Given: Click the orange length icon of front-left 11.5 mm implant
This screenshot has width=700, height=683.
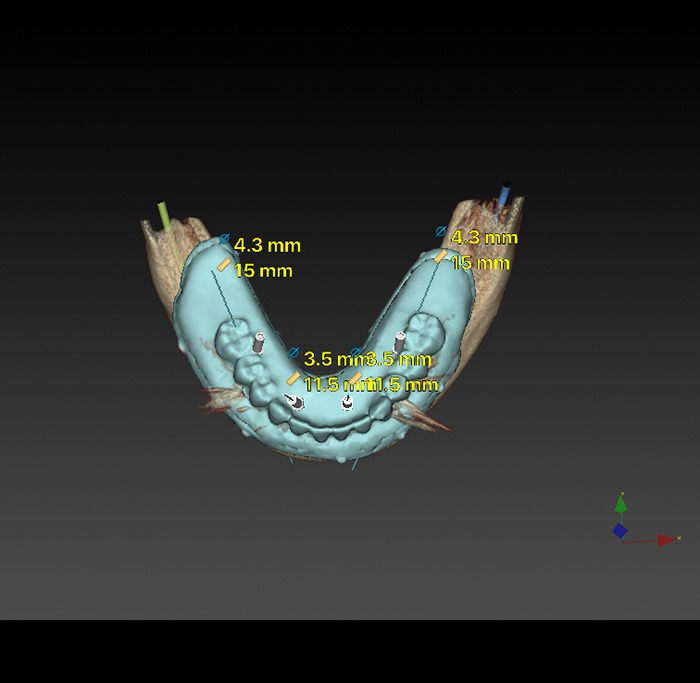Looking at the screenshot, I should point(293,378).
